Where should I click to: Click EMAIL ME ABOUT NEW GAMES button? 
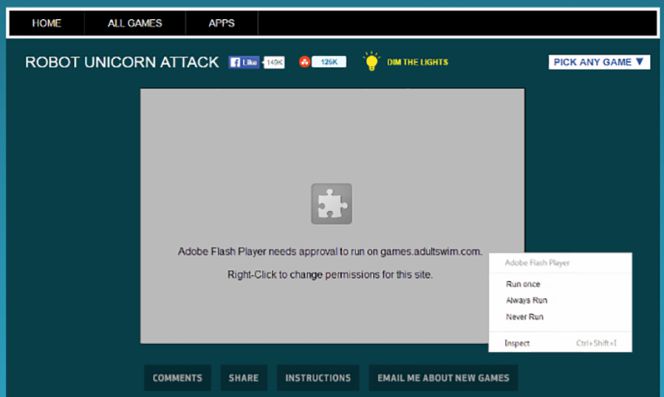click(443, 378)
